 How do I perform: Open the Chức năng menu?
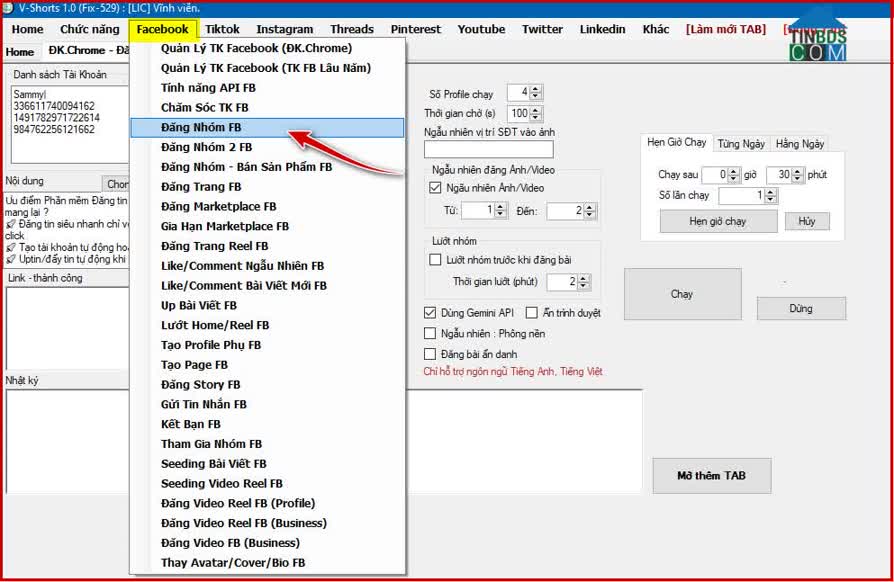click(90, 29)
